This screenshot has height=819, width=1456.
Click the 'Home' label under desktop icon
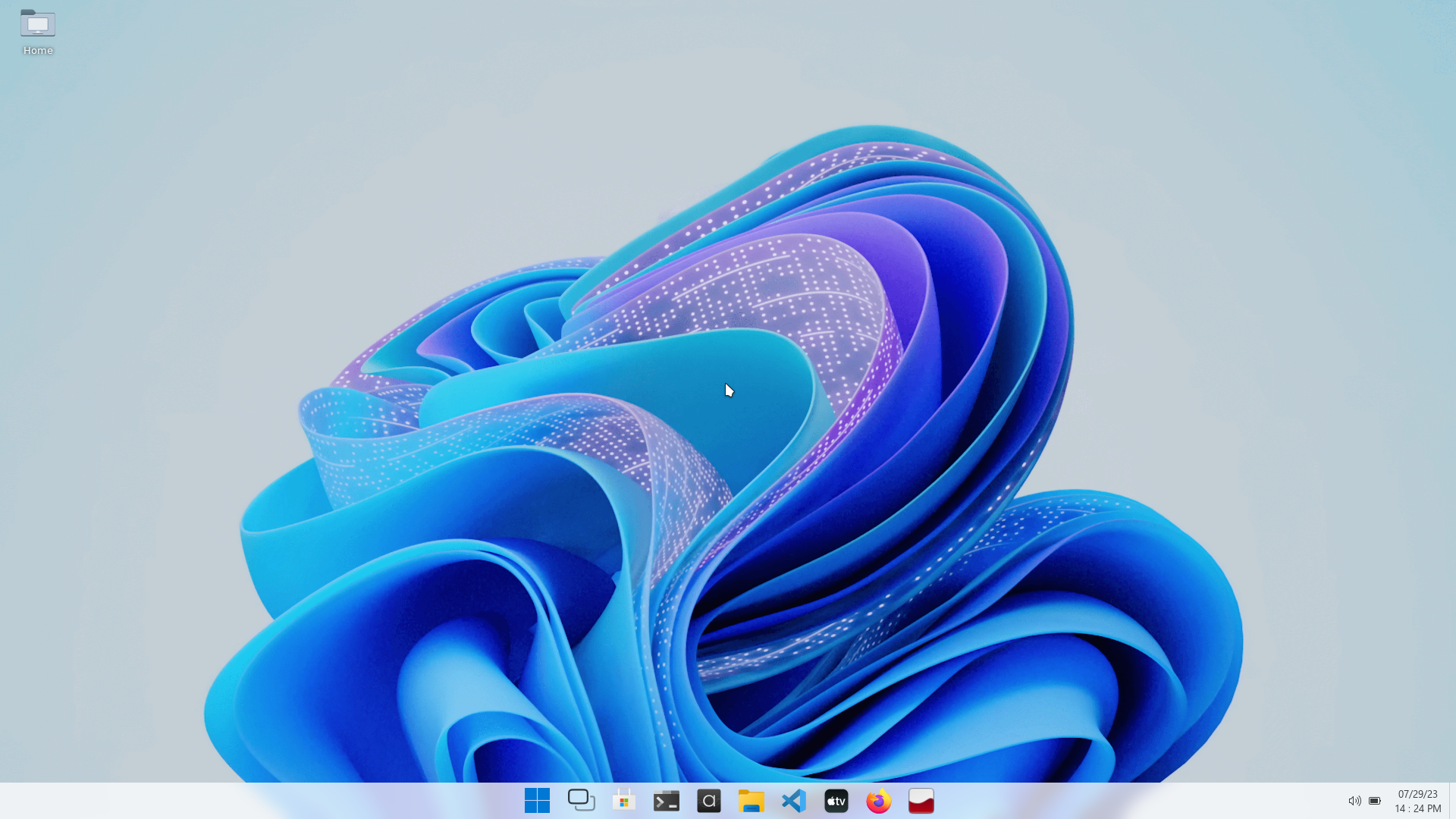(x=38, y=51)
